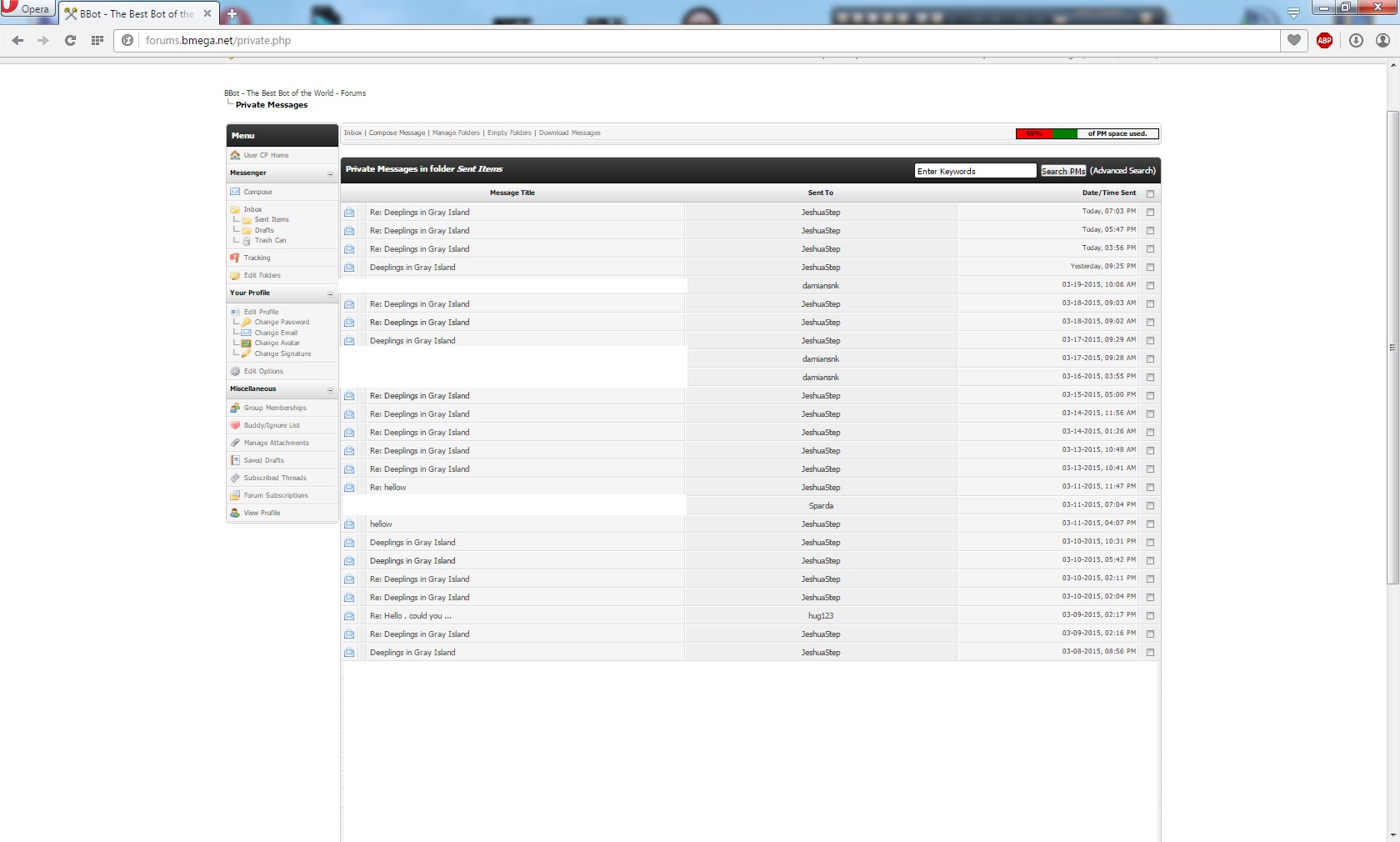The height and width of the screenshot is (842, 1400).
Task: Collapse the Messenger section
Action: tap(330, 174)
